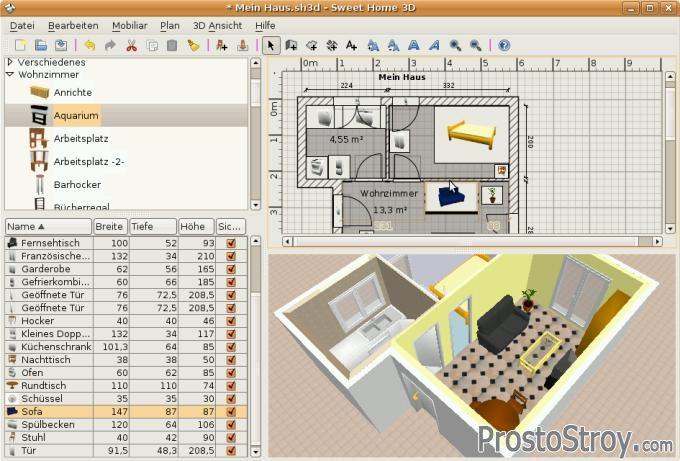680x461 pixels.
Task: Add furniture to home from toolbar
Action: click(222, 45)
